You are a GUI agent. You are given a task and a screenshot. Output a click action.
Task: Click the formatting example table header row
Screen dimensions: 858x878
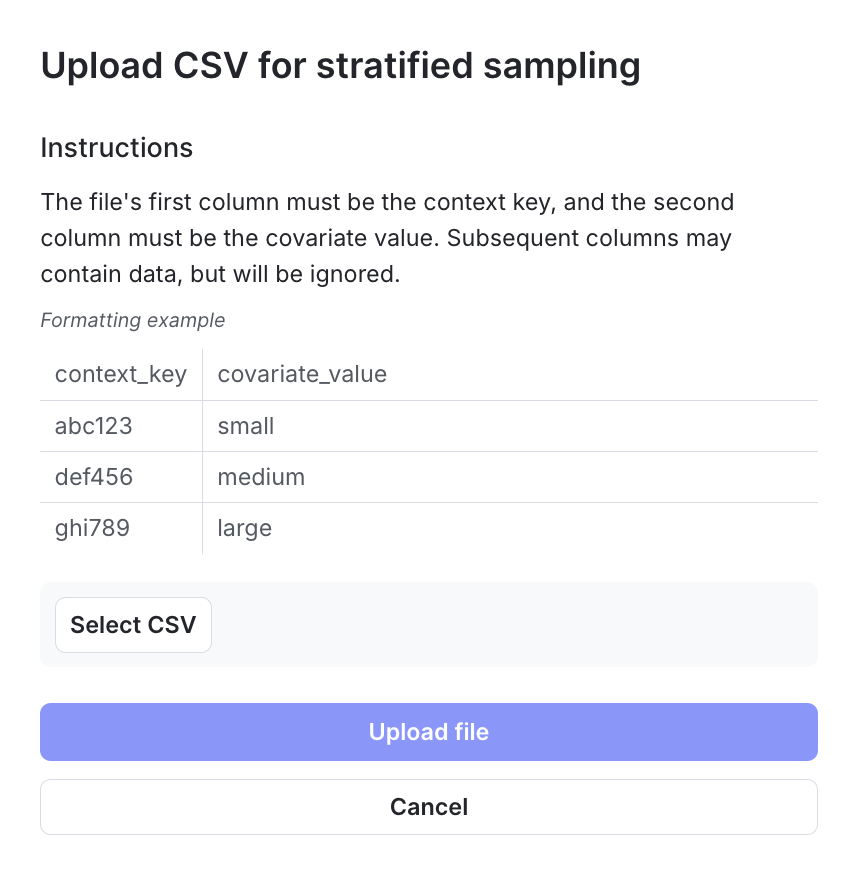[428, 374]
